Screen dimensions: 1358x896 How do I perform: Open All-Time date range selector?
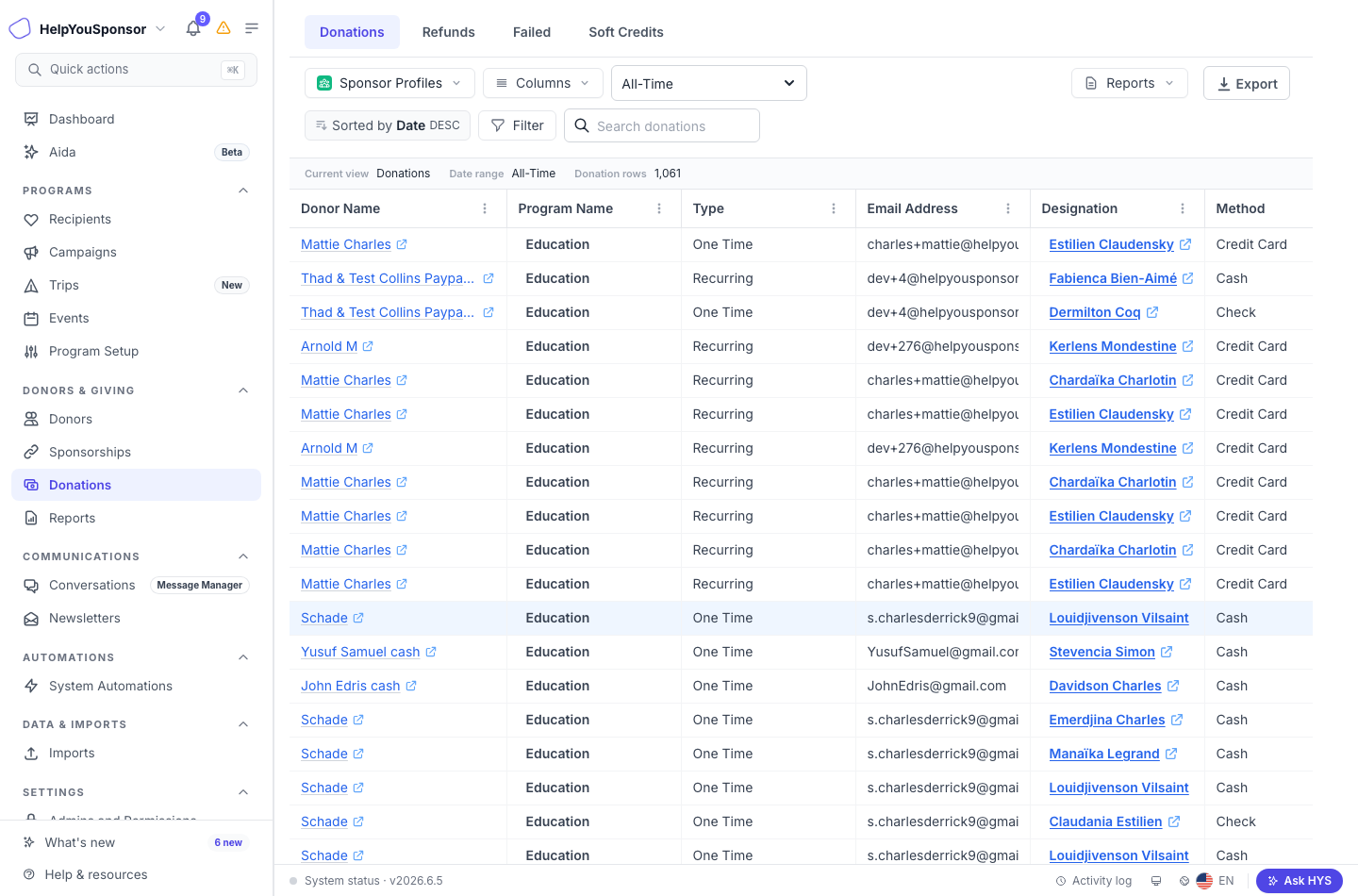pyautogui.click(x=709, y=83)
